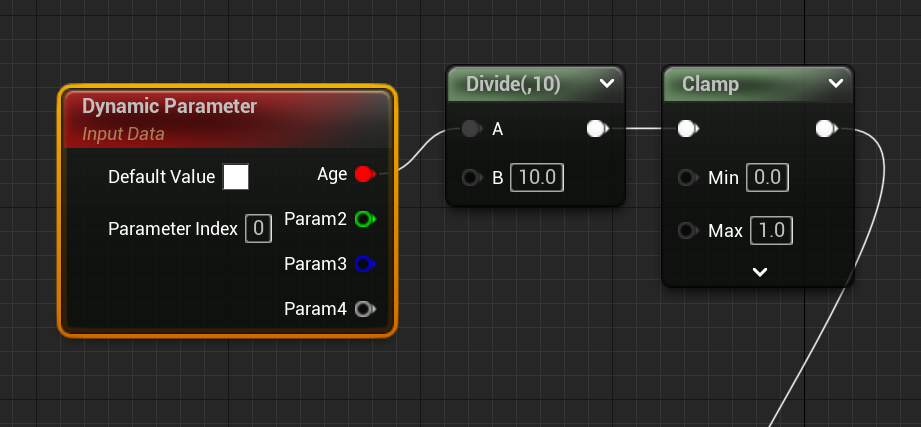
Task: Click the Param3 pin label
Action: (x=315, y=264)
